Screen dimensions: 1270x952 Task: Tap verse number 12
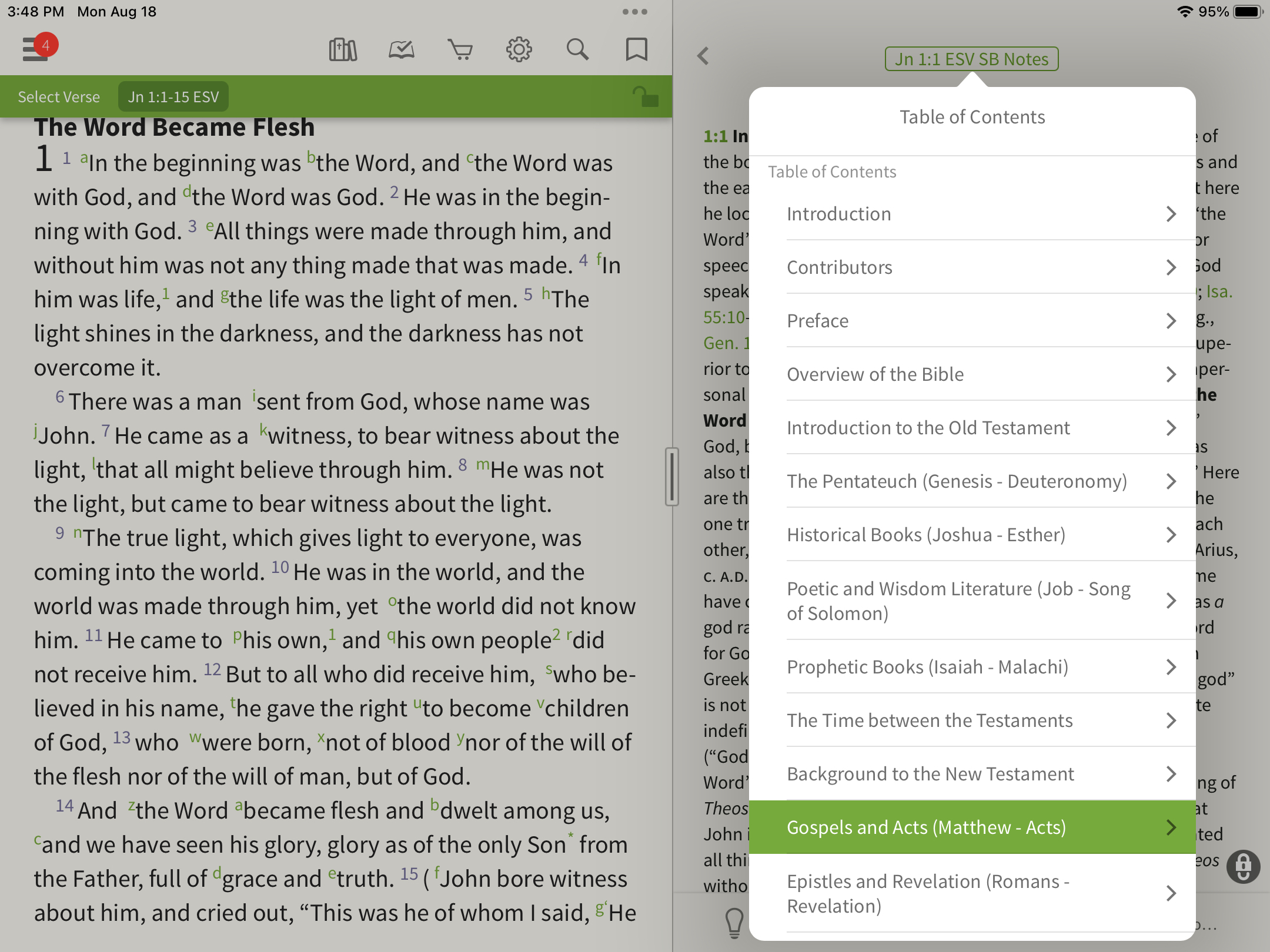pos(212,669)
